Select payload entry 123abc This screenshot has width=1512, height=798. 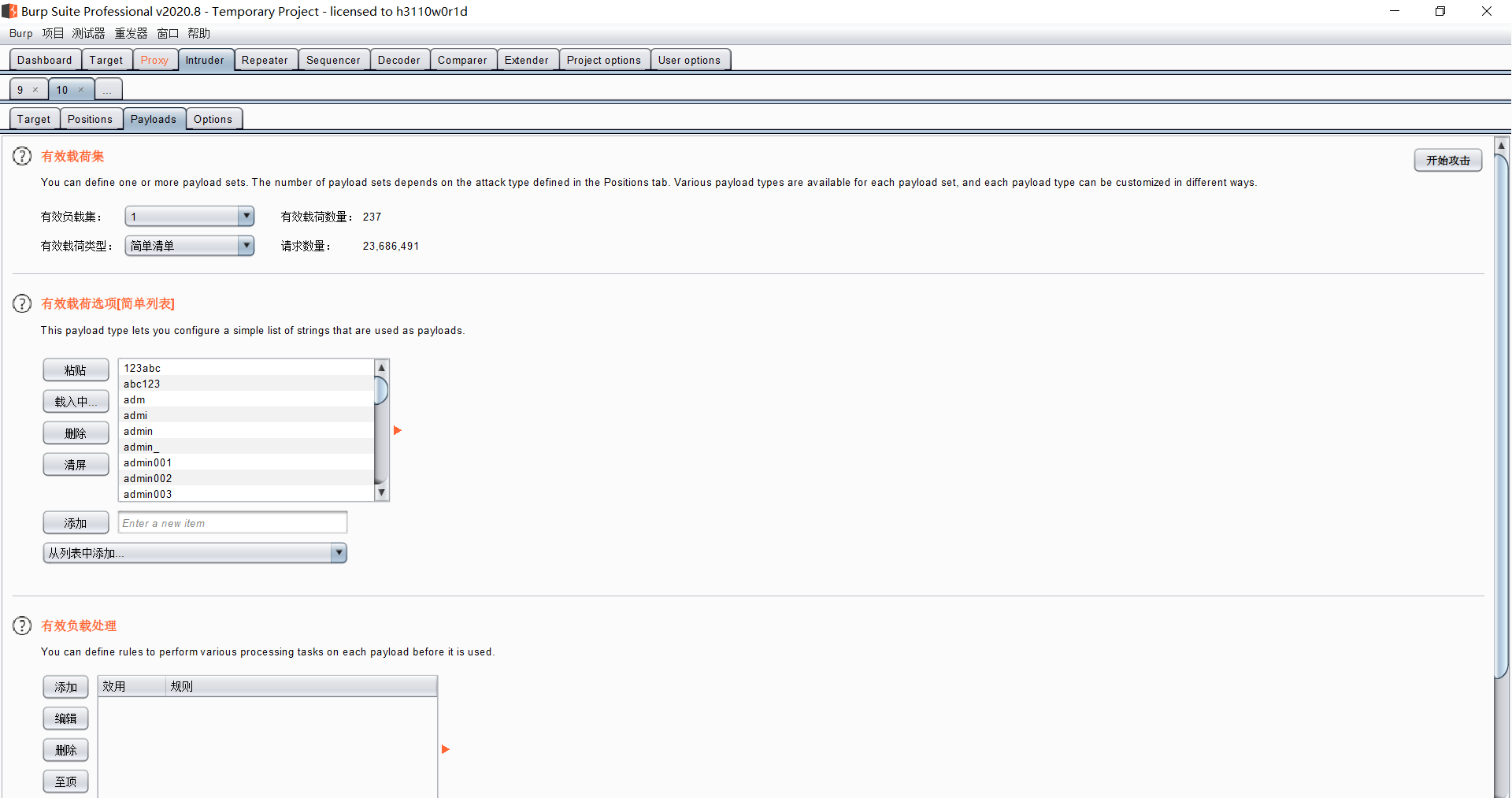tap(246, 368)
